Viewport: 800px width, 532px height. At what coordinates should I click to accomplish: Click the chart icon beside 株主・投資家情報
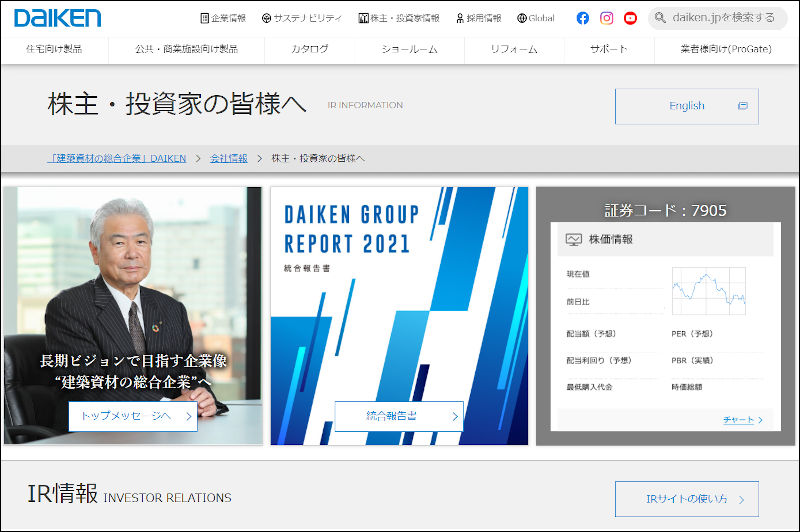[363, 18]
